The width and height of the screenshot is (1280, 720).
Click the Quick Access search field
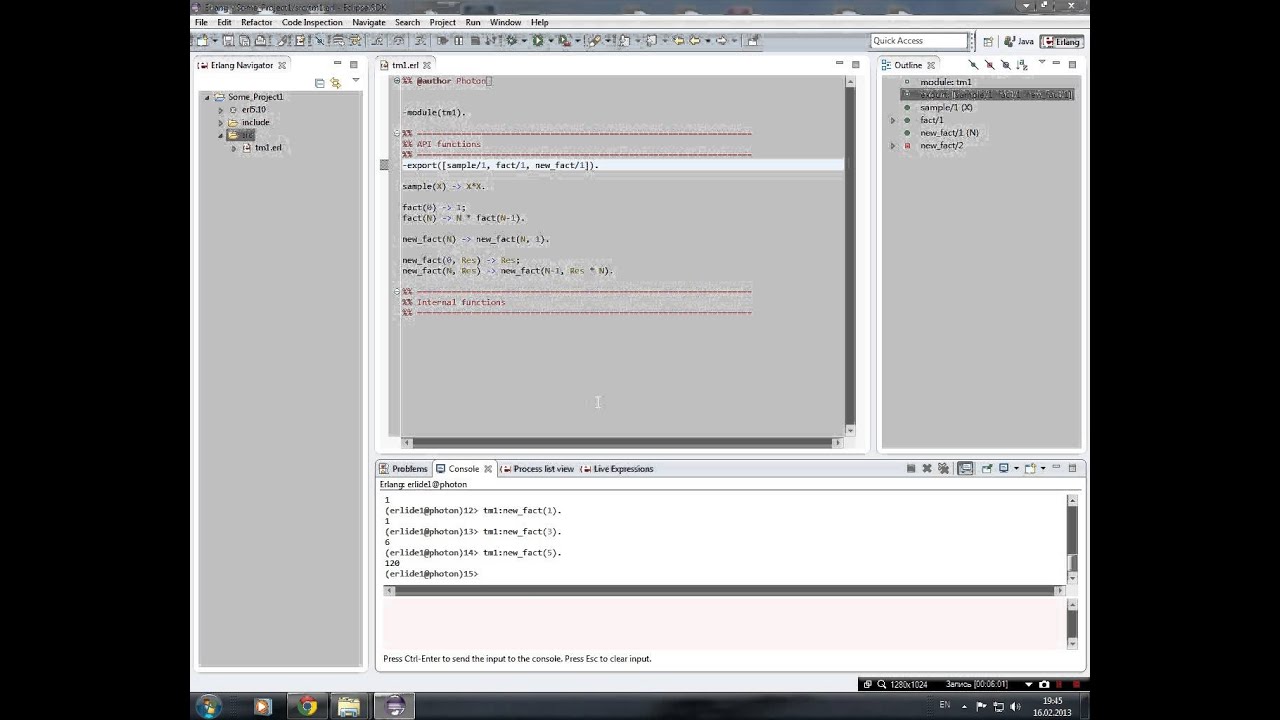pos(919,41)
